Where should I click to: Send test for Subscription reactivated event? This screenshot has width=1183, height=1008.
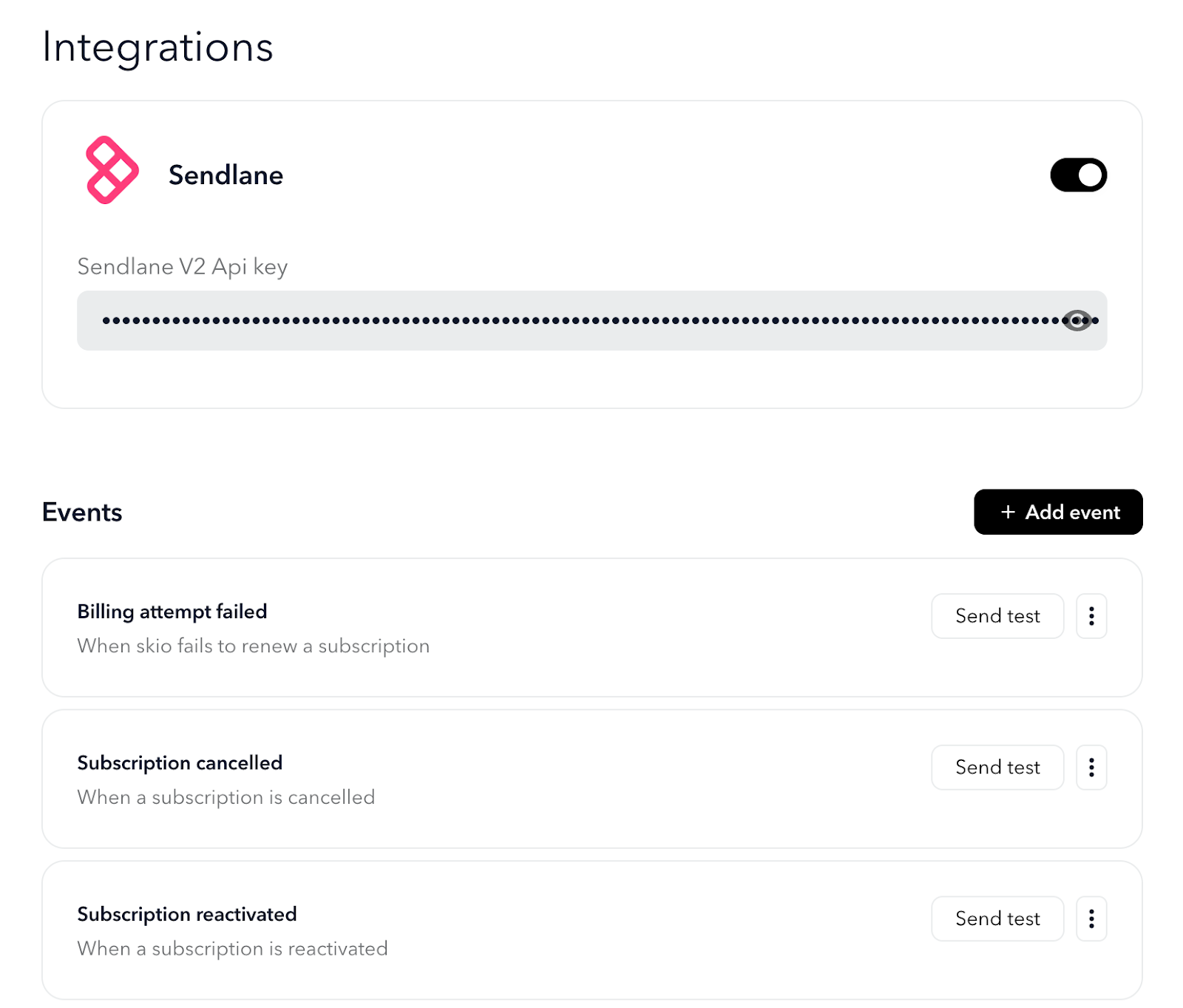point(997,919)
